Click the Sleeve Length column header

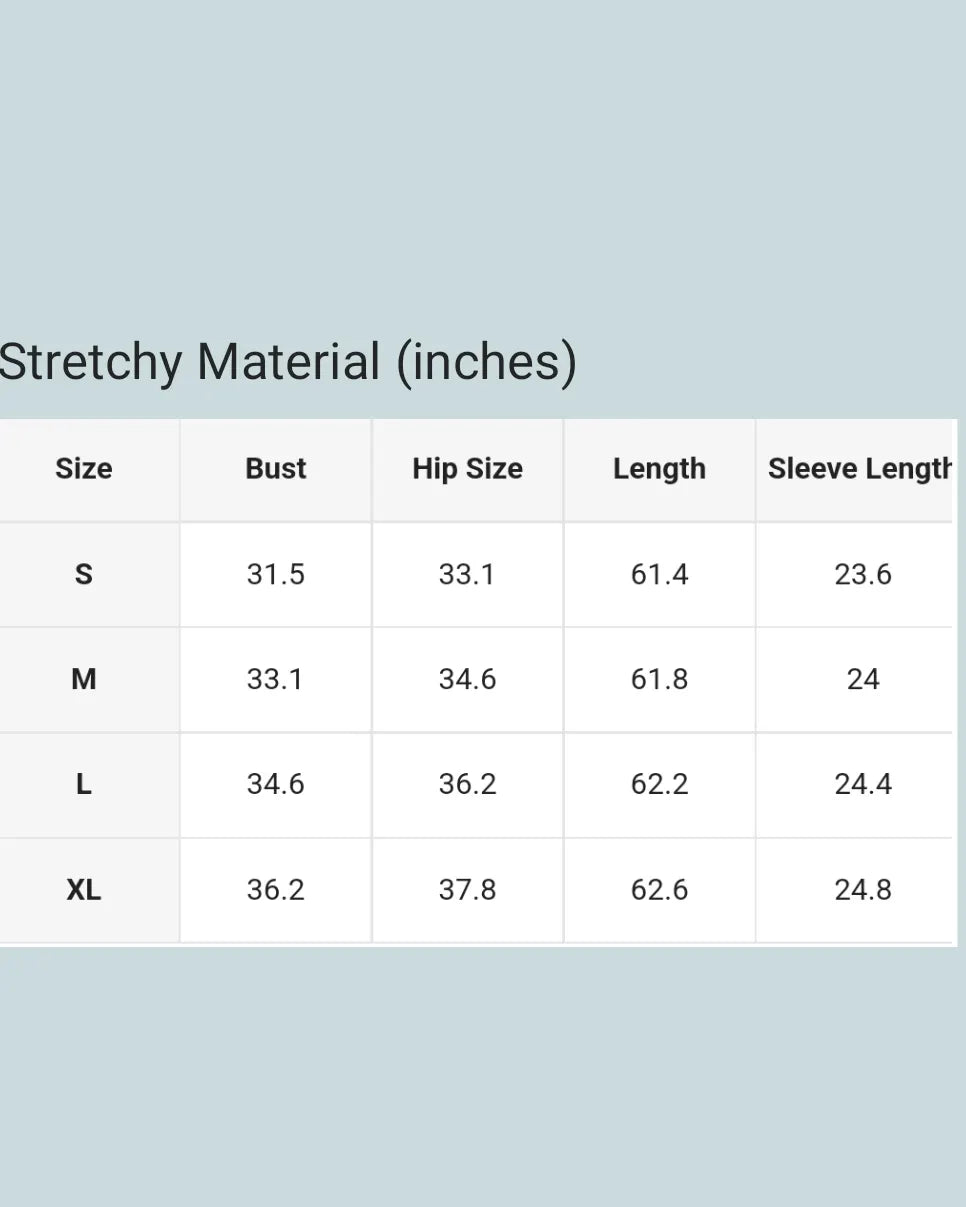[858, 469]
